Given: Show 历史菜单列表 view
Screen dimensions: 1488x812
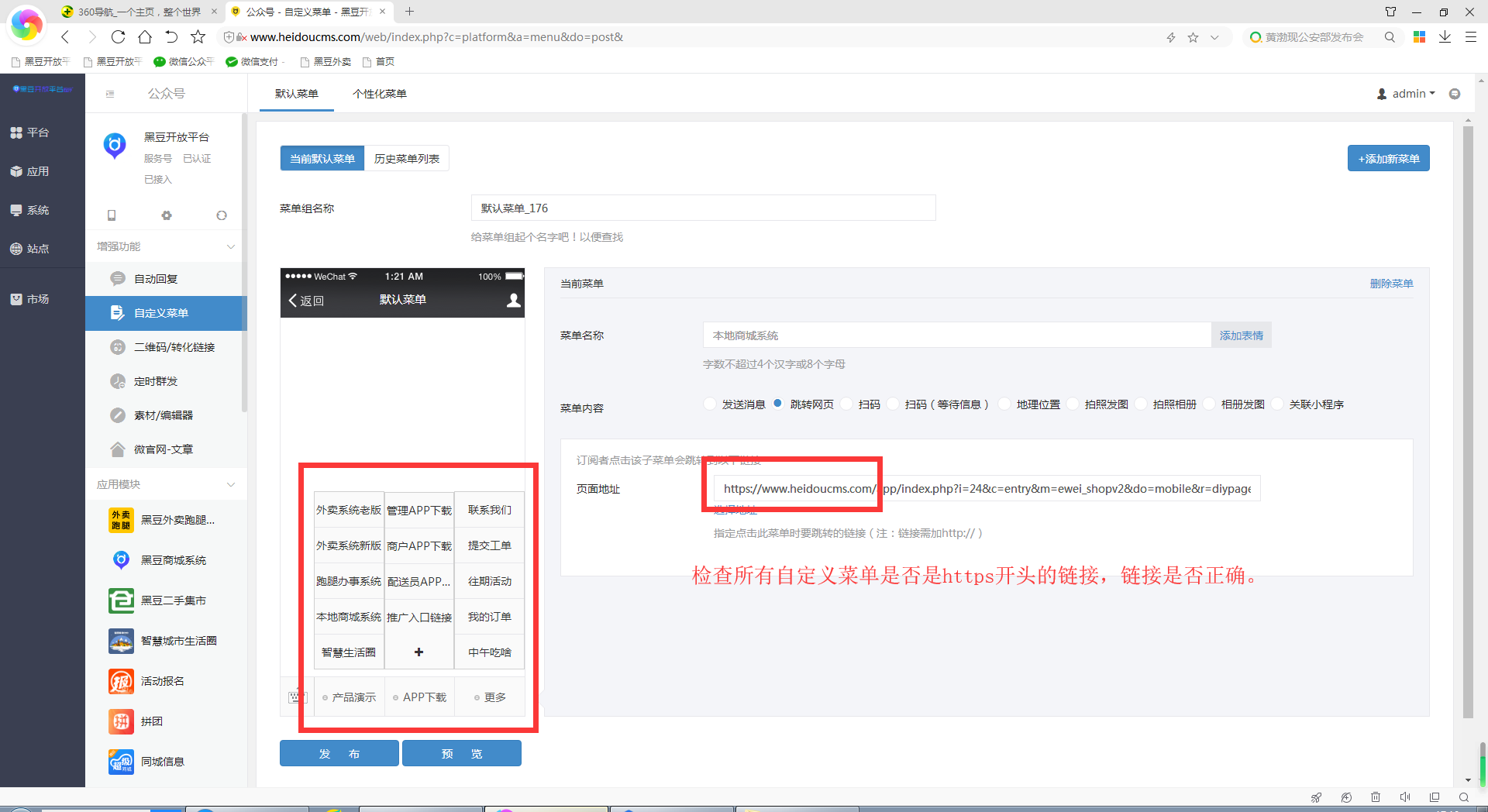Looking at the screenshot, I should click(407, 158).
